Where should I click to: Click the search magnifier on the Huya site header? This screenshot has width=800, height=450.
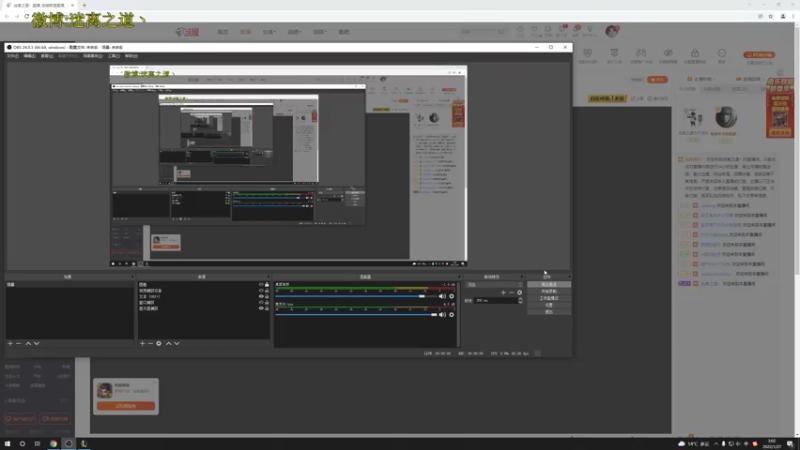pyautogui.click(x=501, y=32)
